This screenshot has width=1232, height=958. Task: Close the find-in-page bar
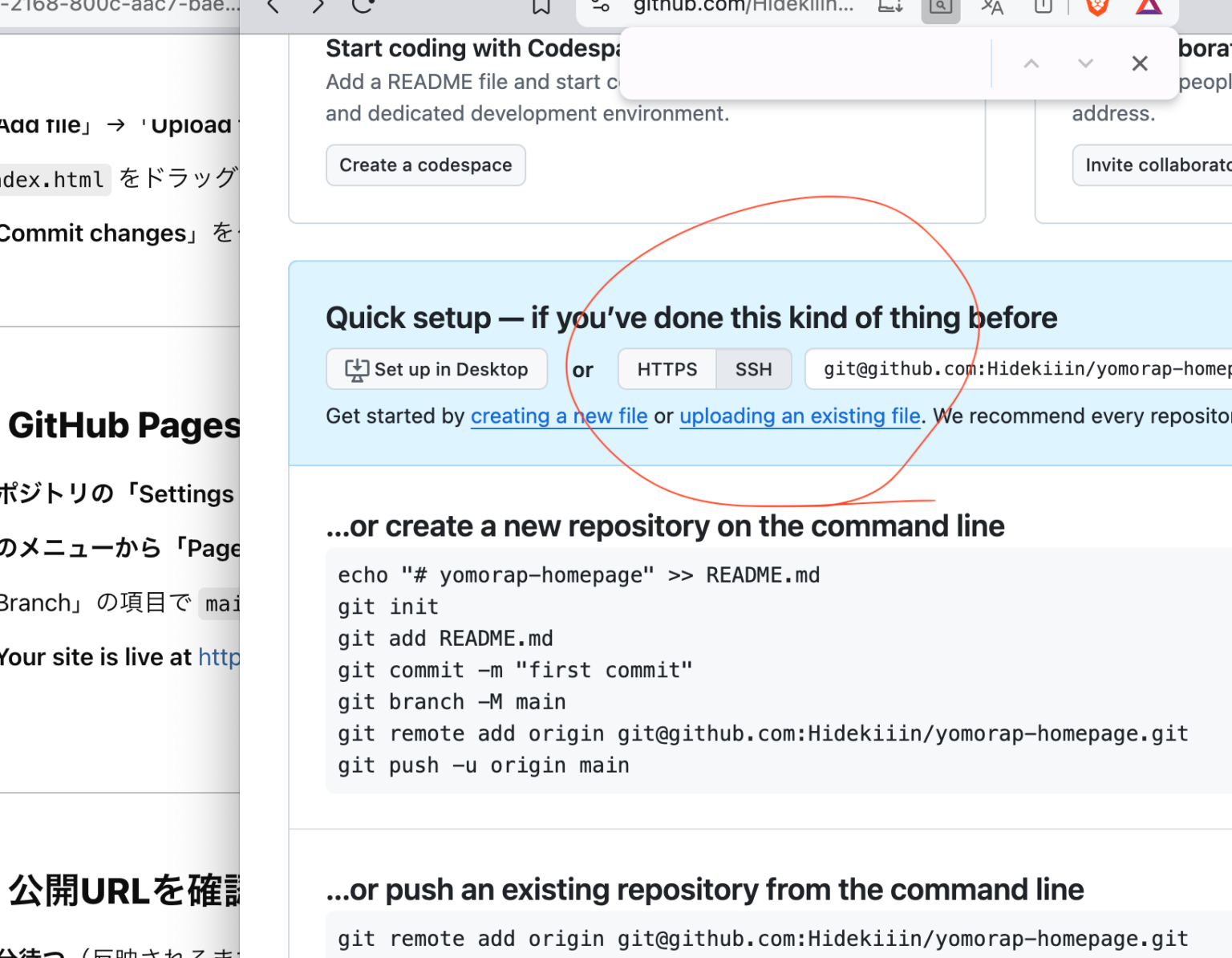point(1140,63)
